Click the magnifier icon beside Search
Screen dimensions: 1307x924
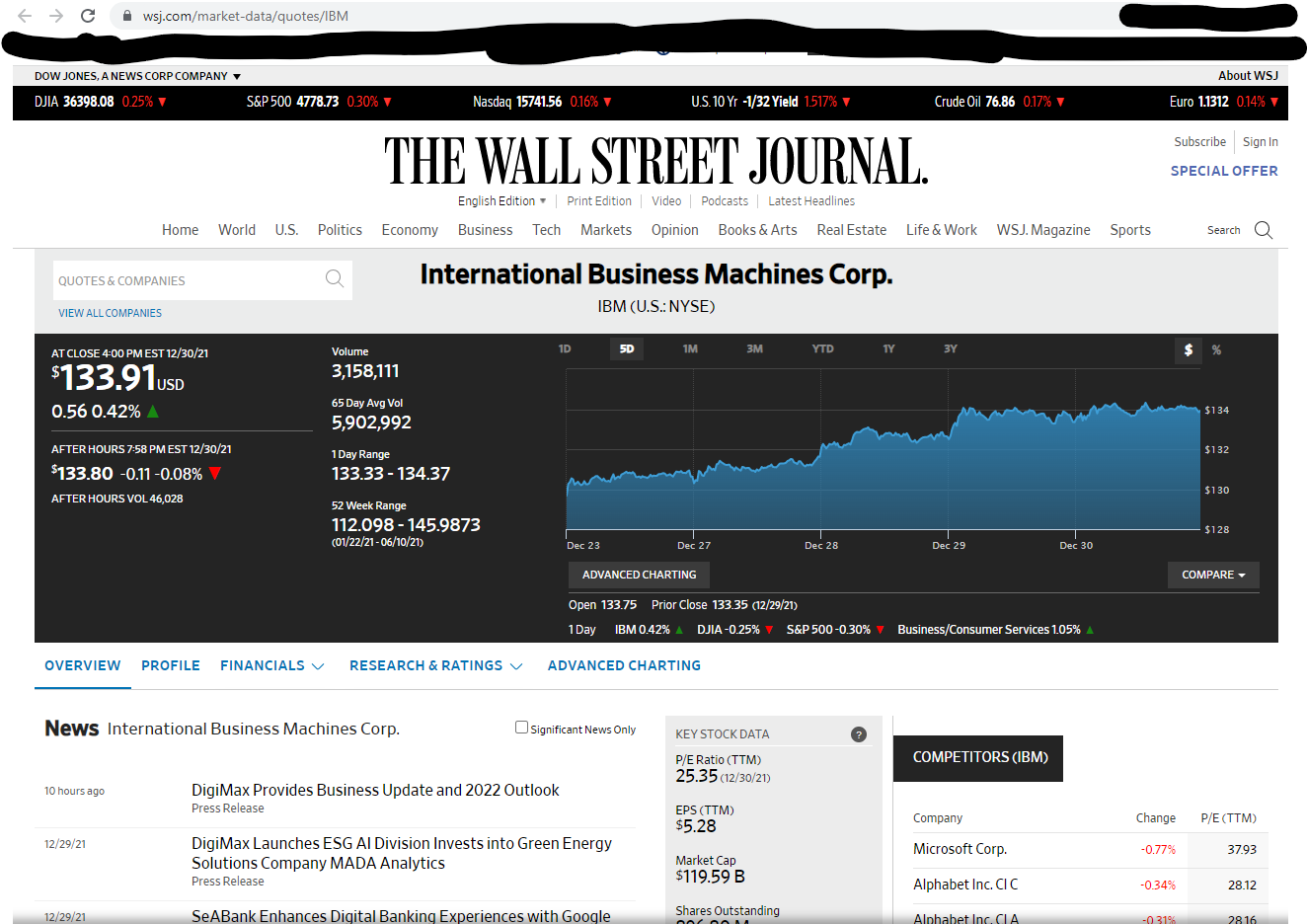click(x=1264, y=230)
